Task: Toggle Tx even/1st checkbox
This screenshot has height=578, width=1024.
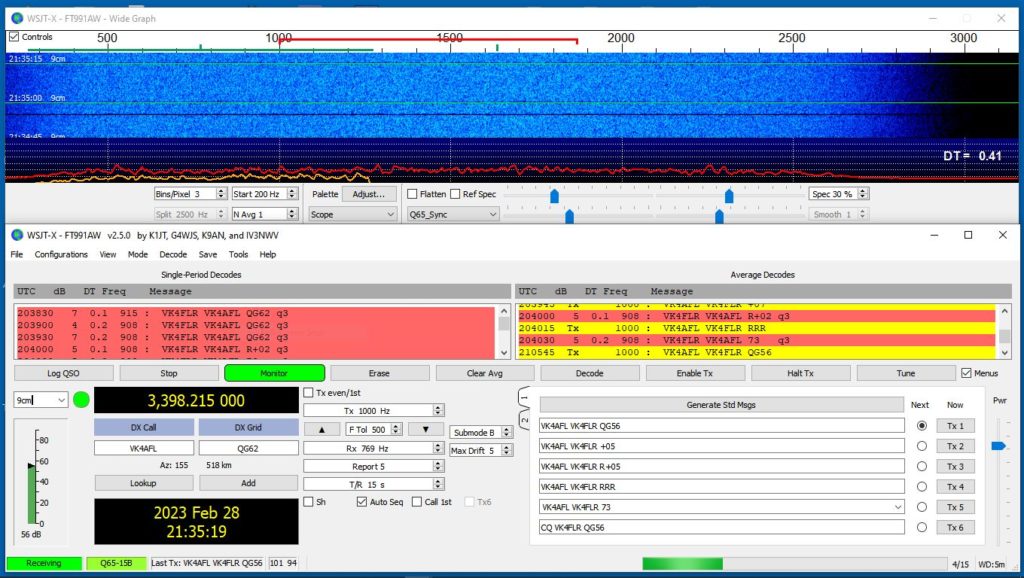Action: [x=308, y=393]
